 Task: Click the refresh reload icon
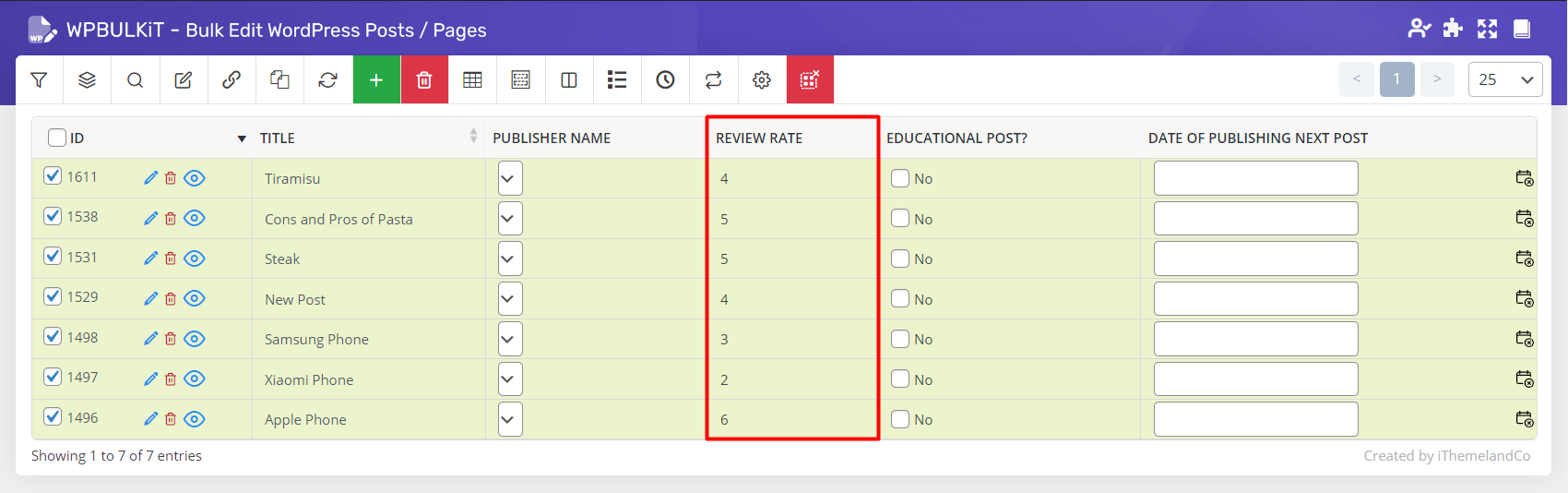(x=327, y=80)
